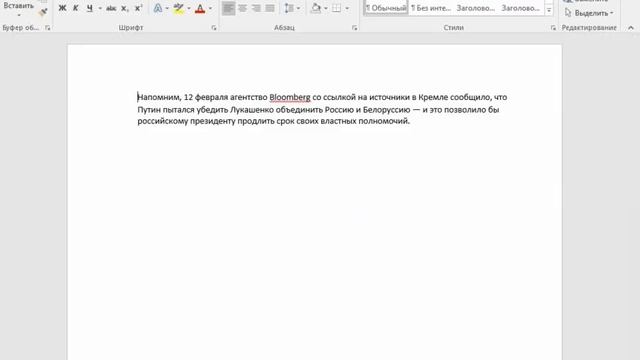Apply the Обычный style
This screenshot has width=640, height=360.
coord(386,8)
